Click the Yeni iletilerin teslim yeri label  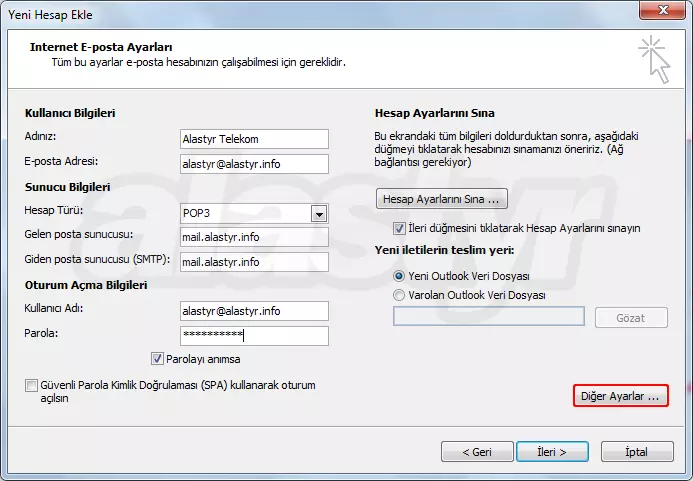tap(444, 250)
